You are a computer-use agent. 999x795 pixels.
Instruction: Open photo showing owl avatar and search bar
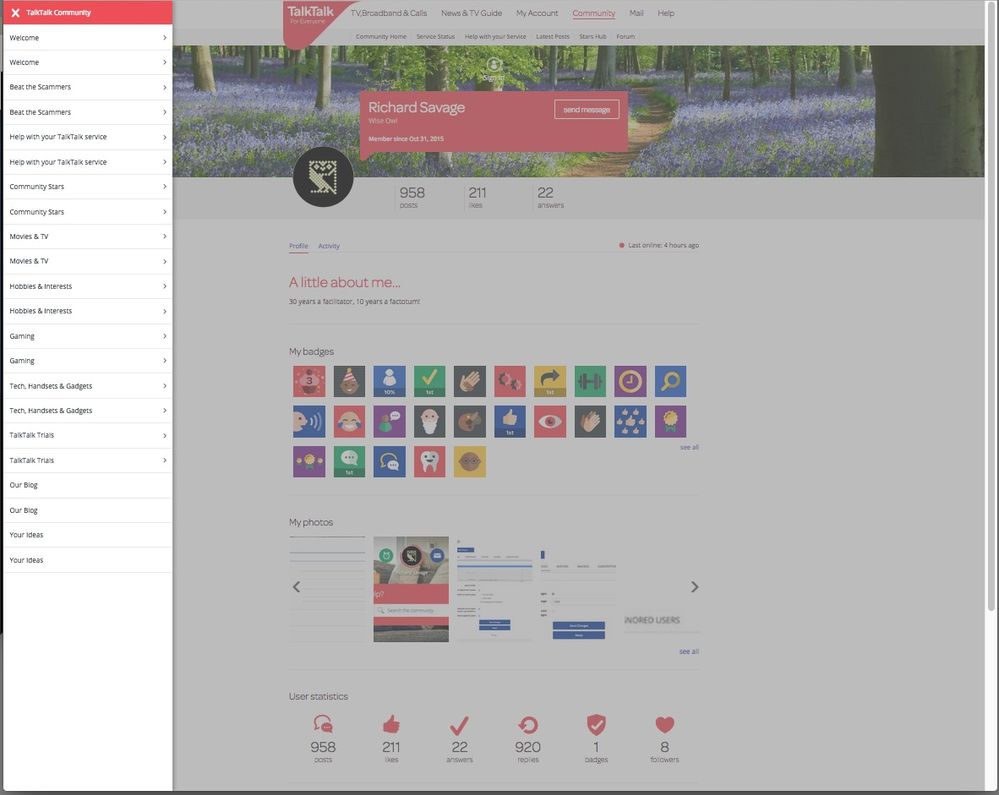coord(411,589)
